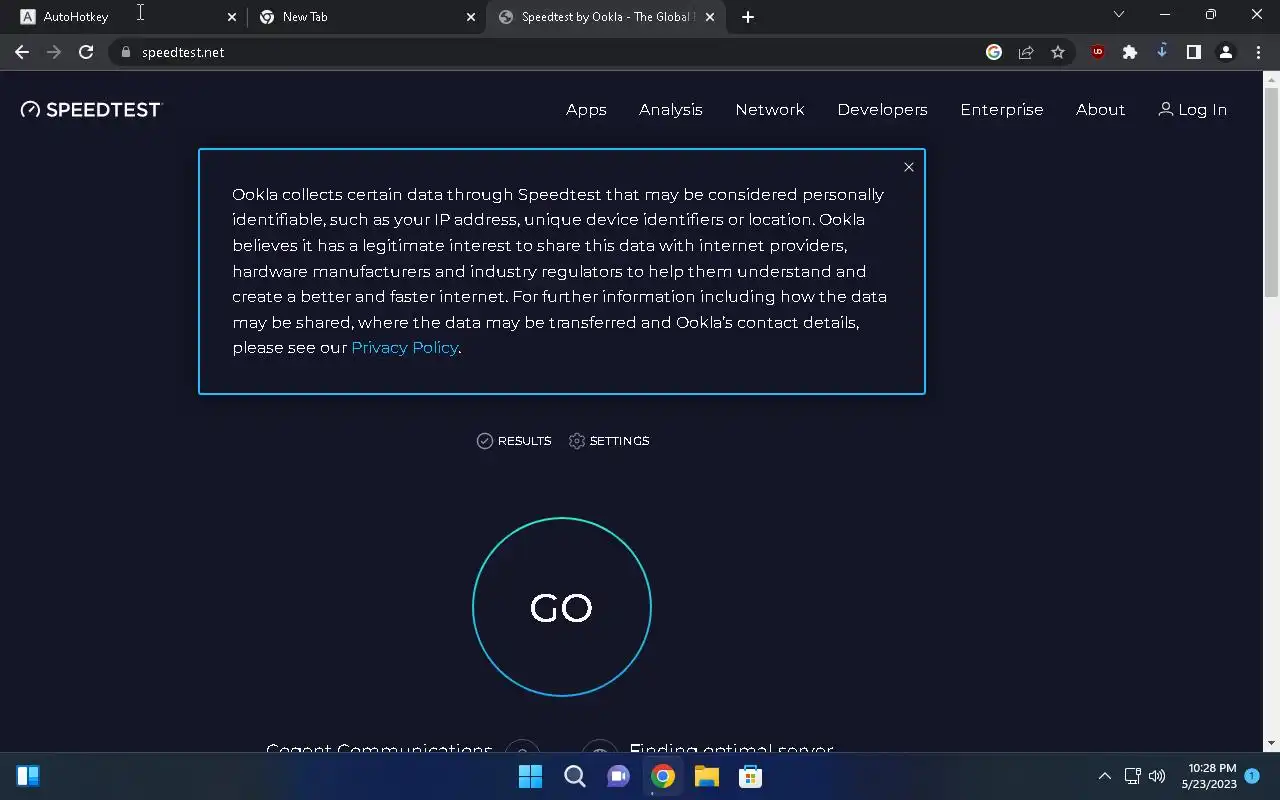Toggle the browser side panel

pyautogui.click(x=1194, y=52)
